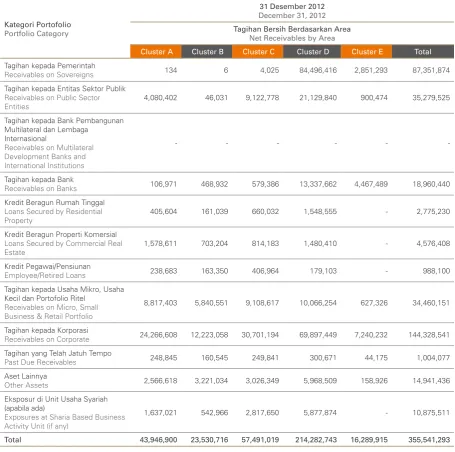
Task: Click overall grand total 355,541,293
Action: tap(429, 440)
